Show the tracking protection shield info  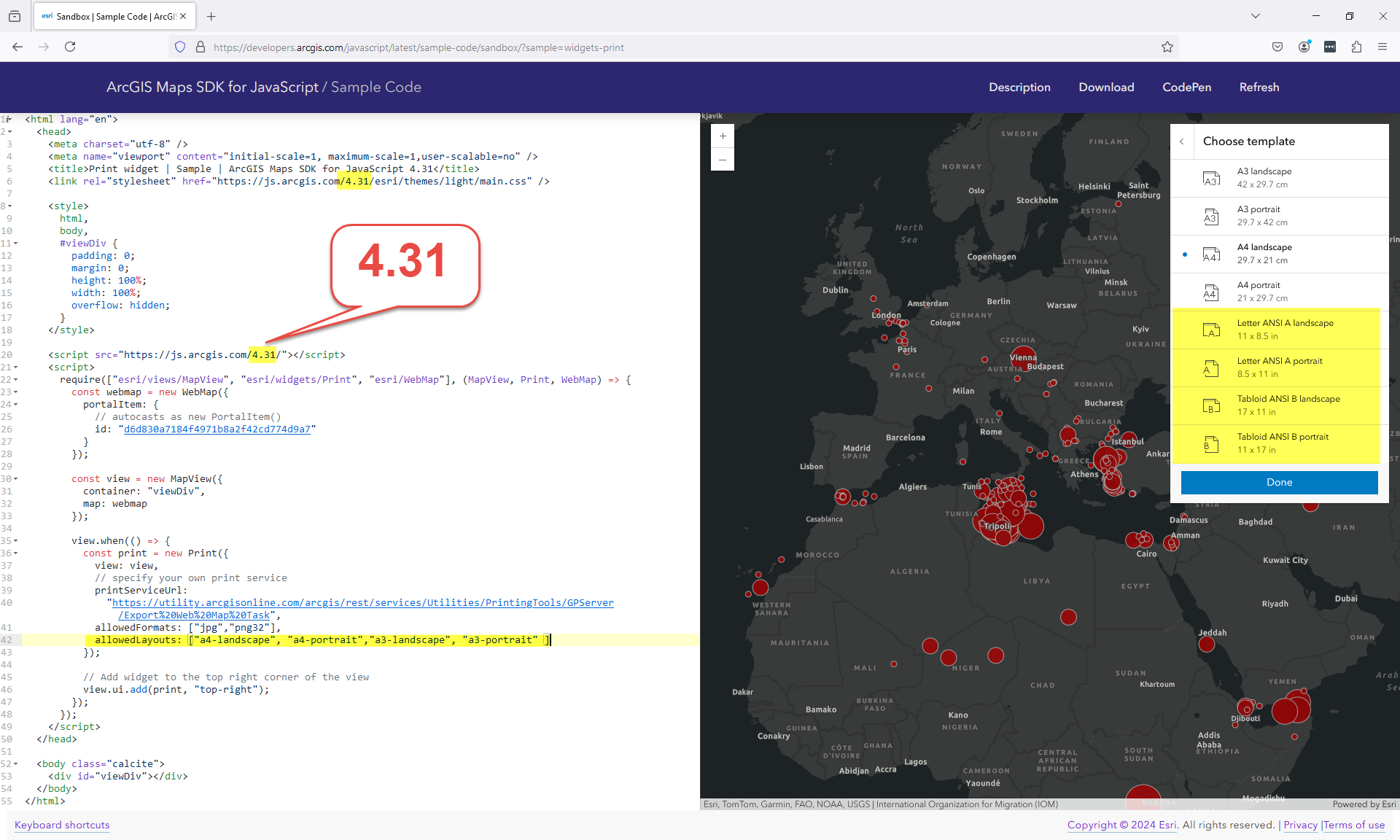(180, 47)
